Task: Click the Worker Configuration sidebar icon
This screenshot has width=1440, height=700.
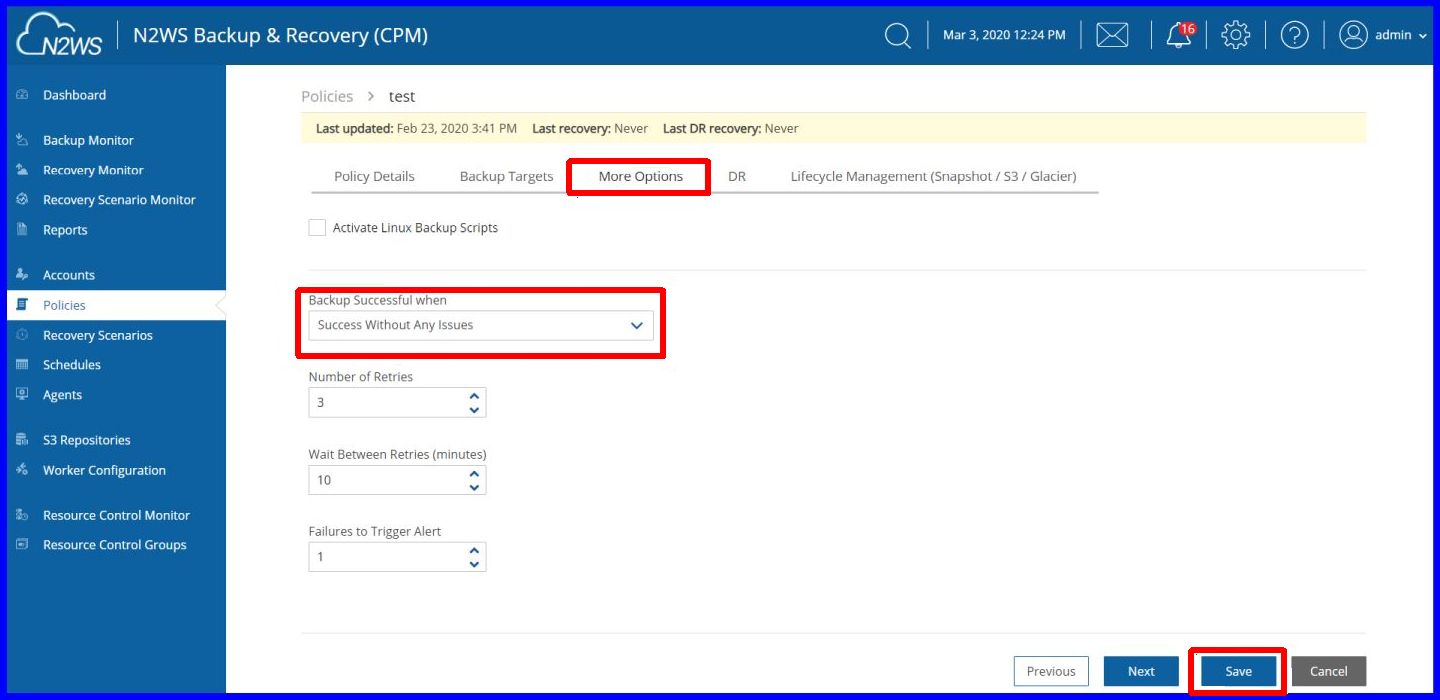Action: coord(22,470)
